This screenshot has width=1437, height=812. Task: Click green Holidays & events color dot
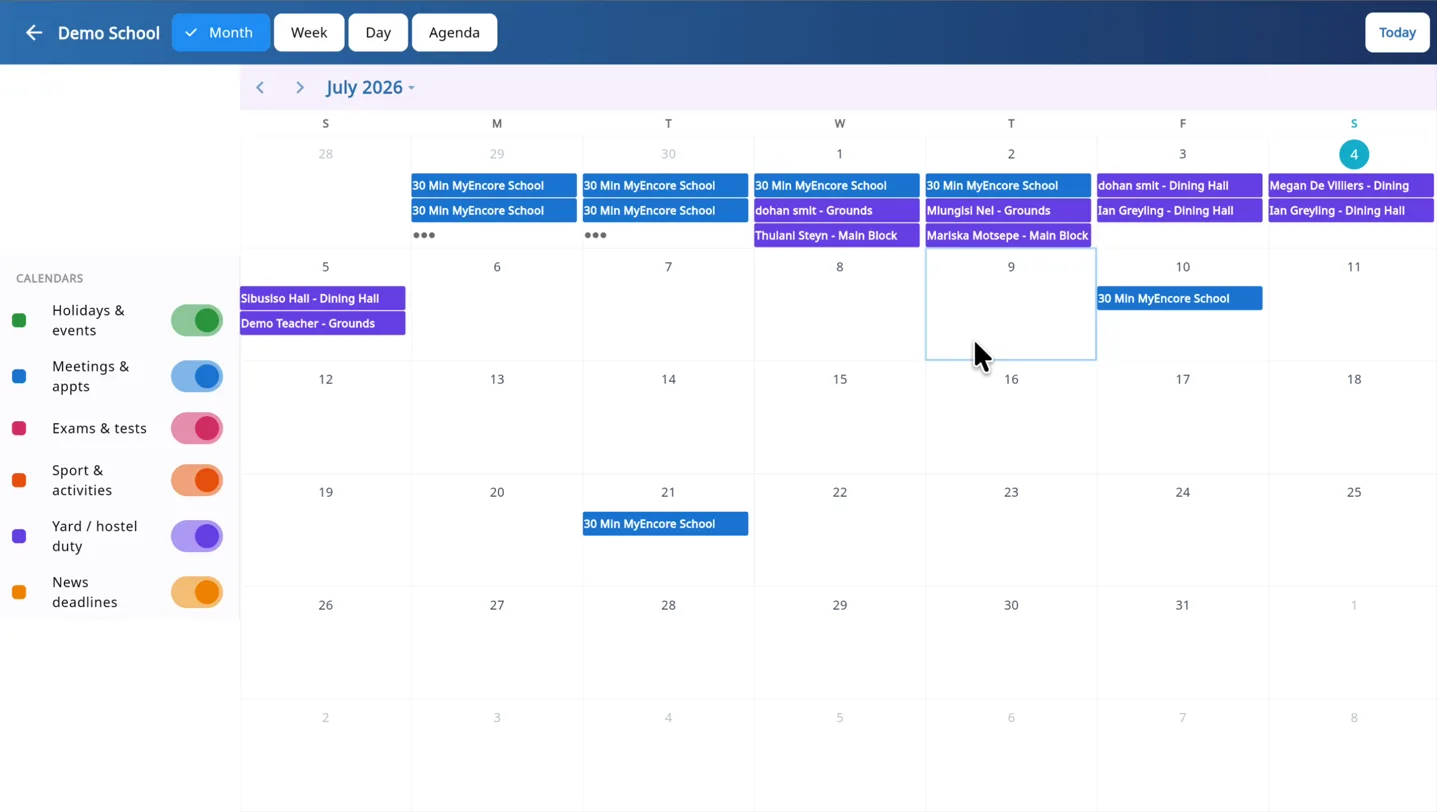point(19,321)
